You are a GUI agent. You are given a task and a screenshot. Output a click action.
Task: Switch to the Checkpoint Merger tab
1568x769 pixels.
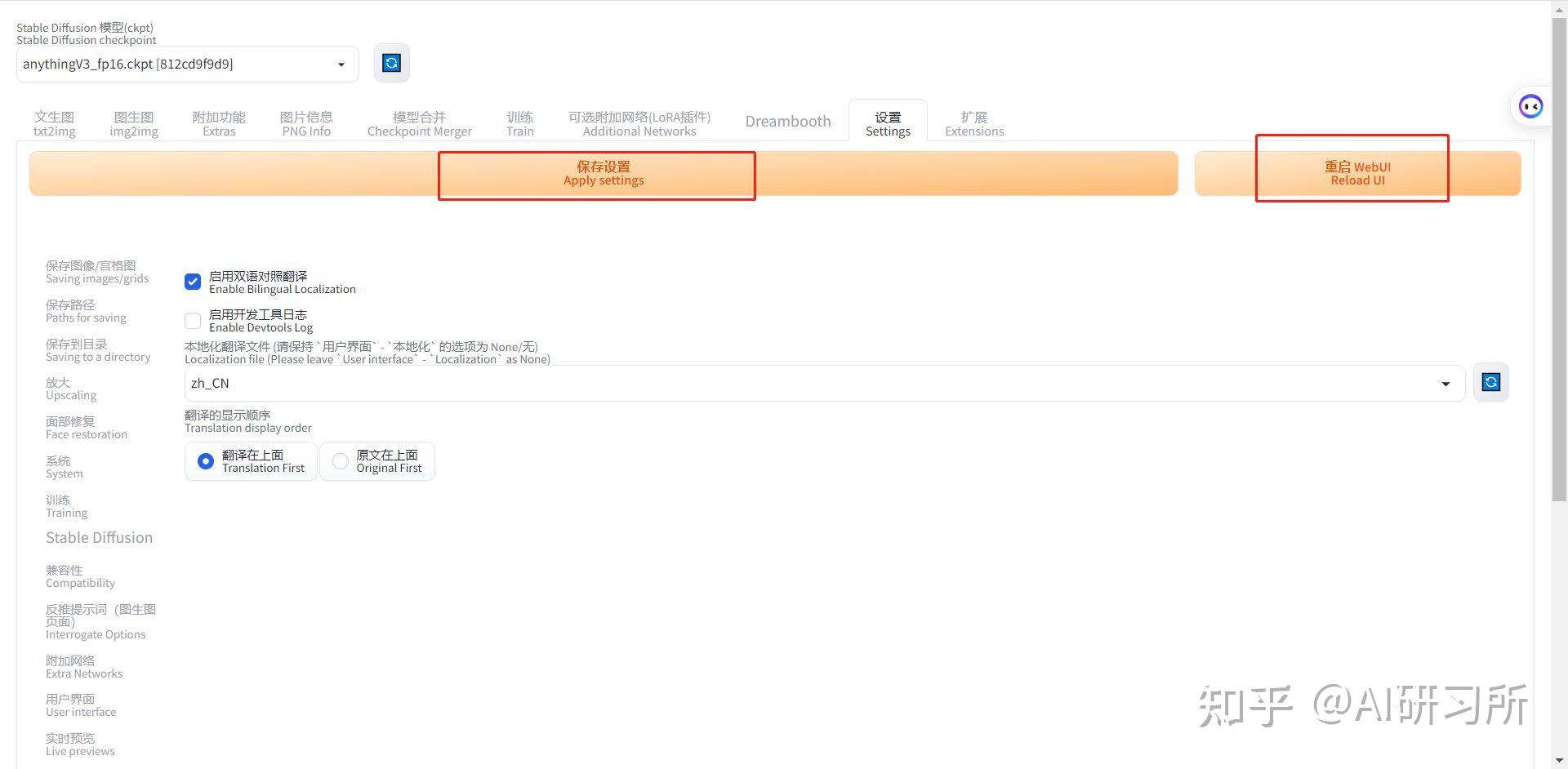(419, 122)
